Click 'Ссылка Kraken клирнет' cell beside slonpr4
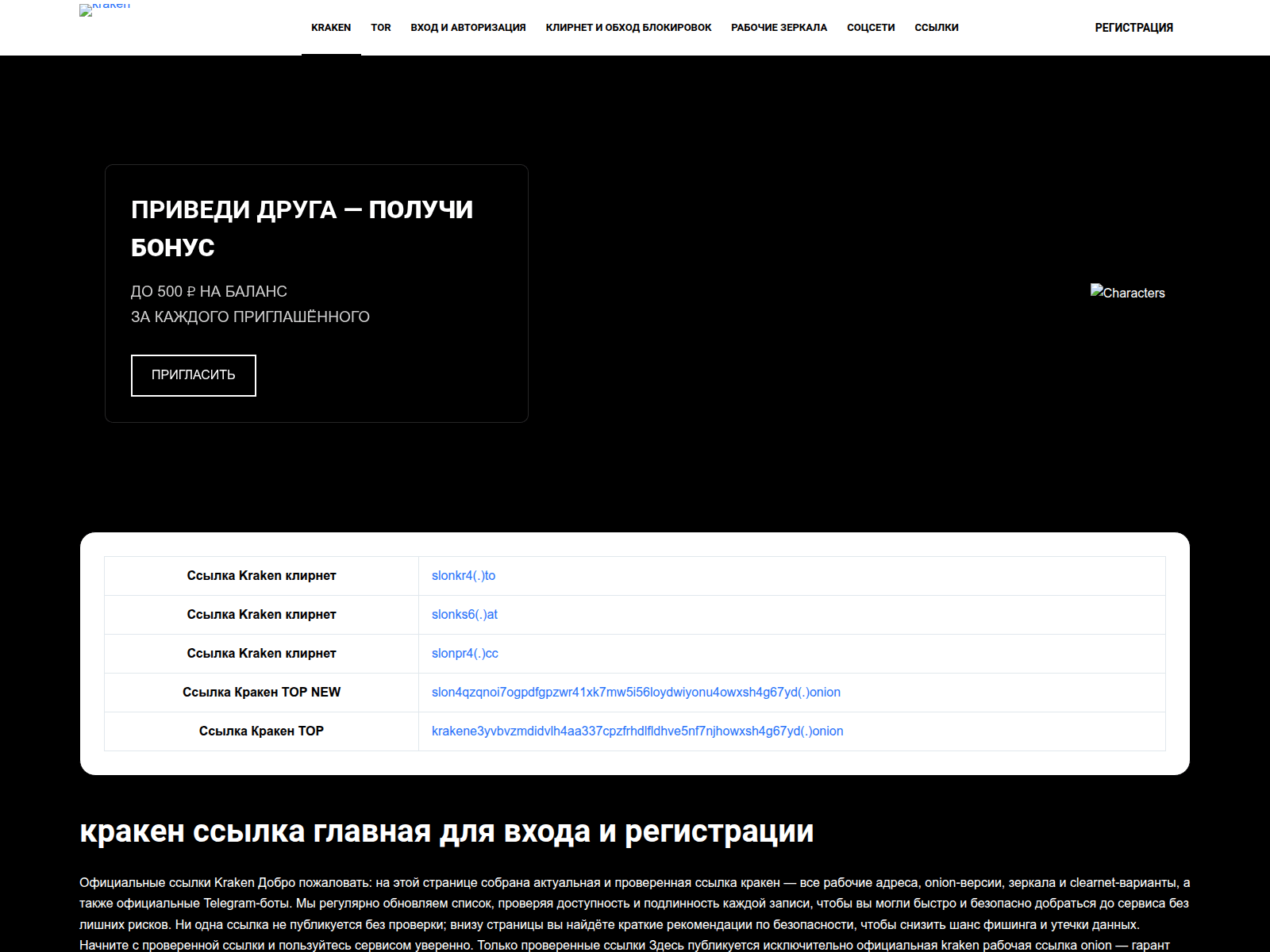Viewport: 1270px width, 952px height. click(262, 654)
